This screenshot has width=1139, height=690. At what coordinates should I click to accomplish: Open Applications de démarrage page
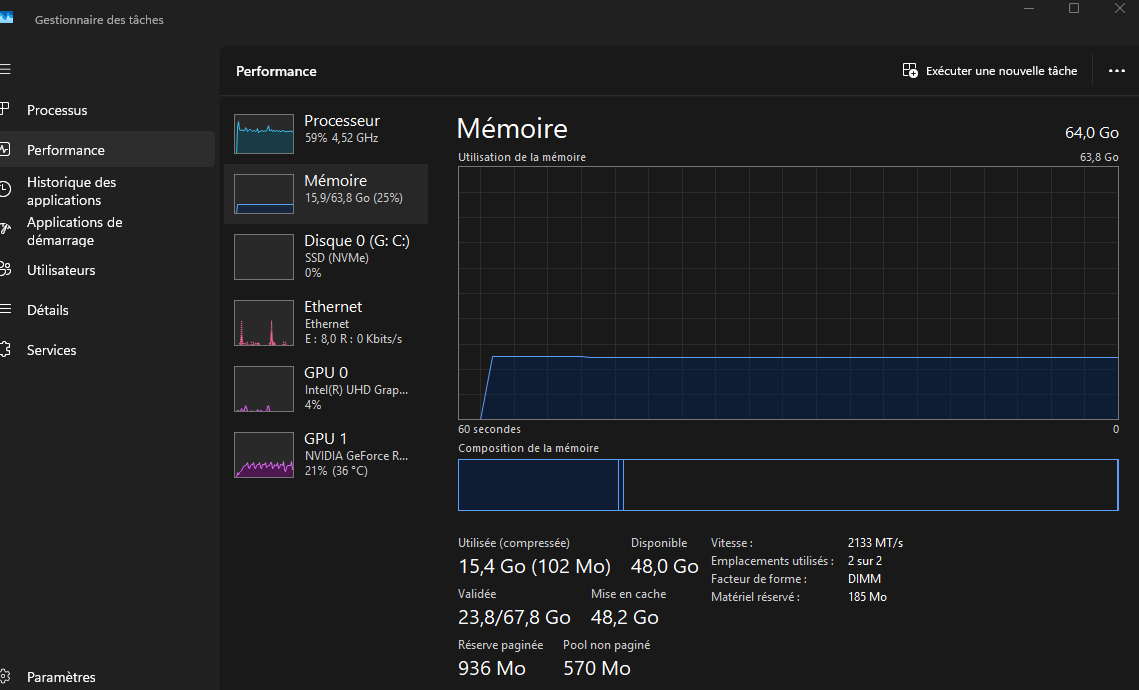pos(75,231)
